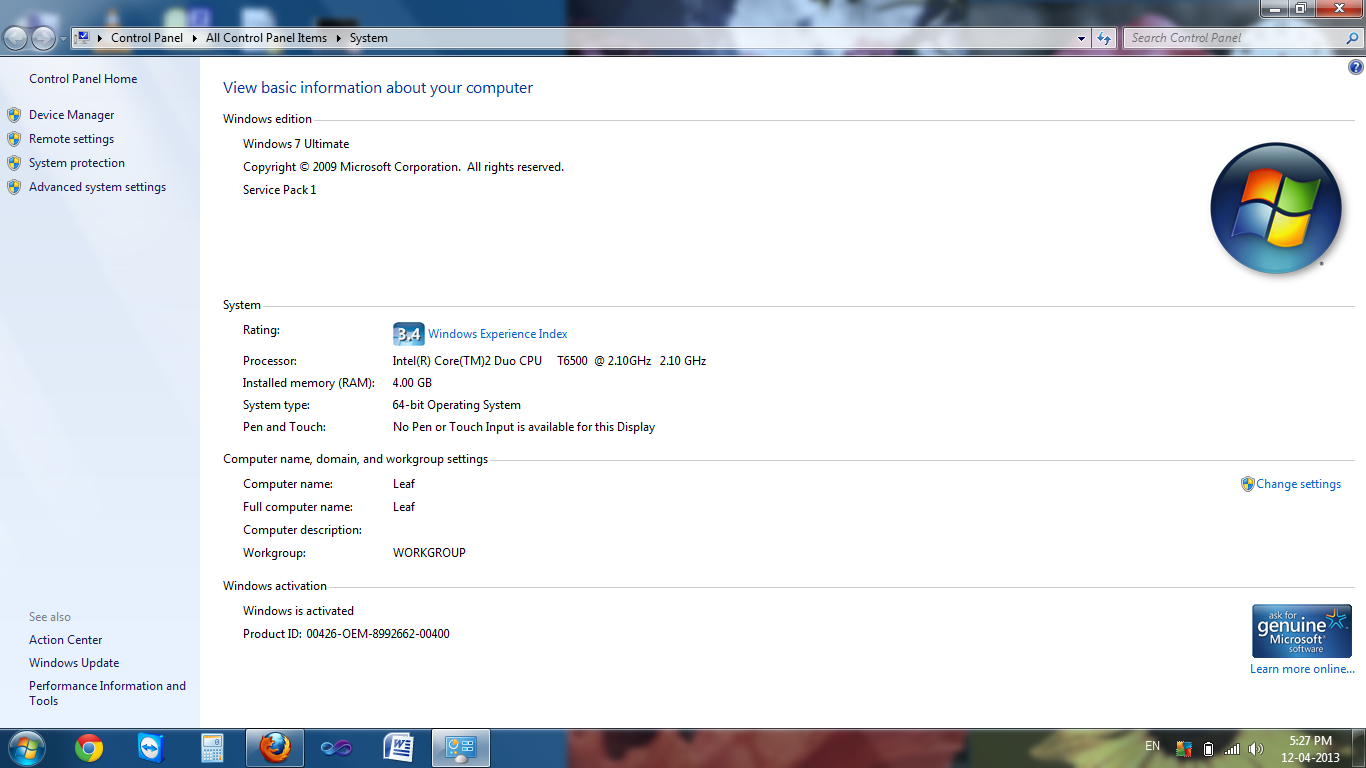Select Control Panel taskbar button
Image resolution: width=1366 pixels, height=768 pixels.
coord(460,748)
